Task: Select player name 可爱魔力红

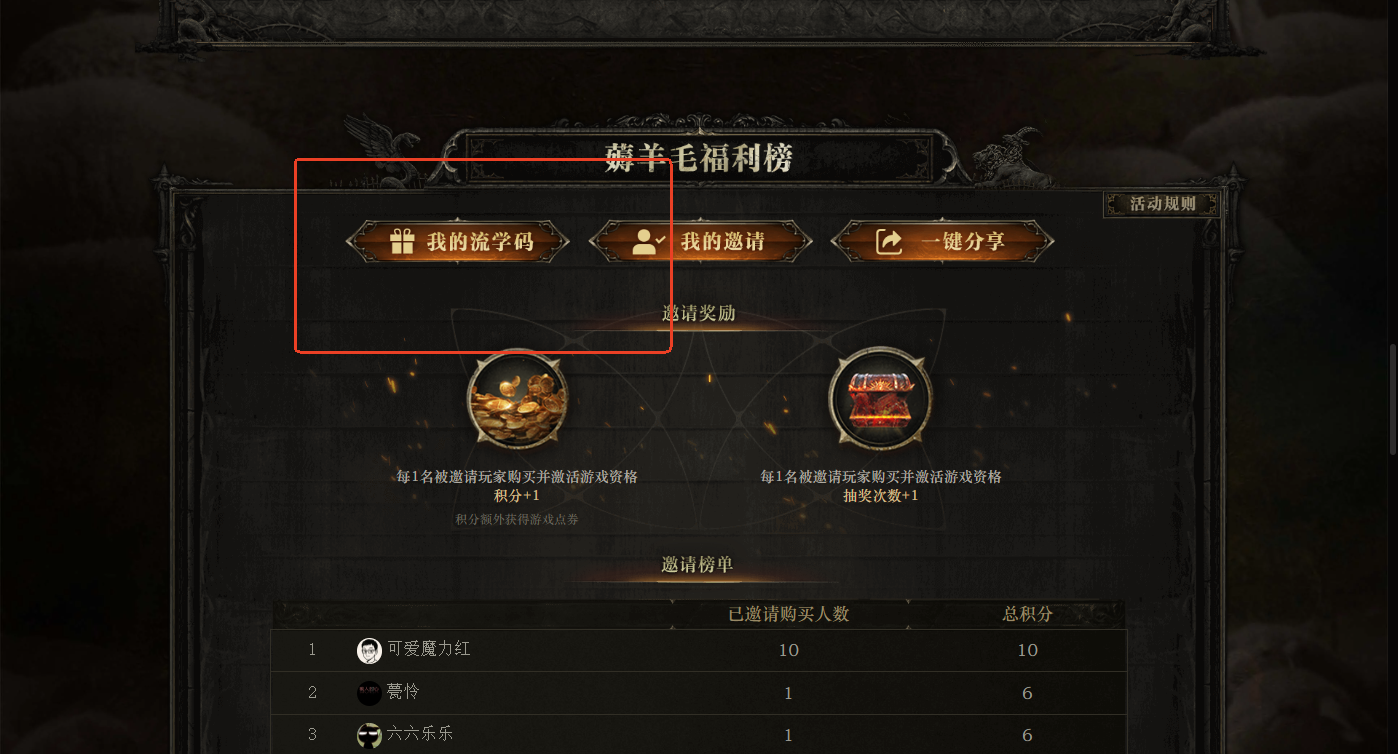Action: 429,649
